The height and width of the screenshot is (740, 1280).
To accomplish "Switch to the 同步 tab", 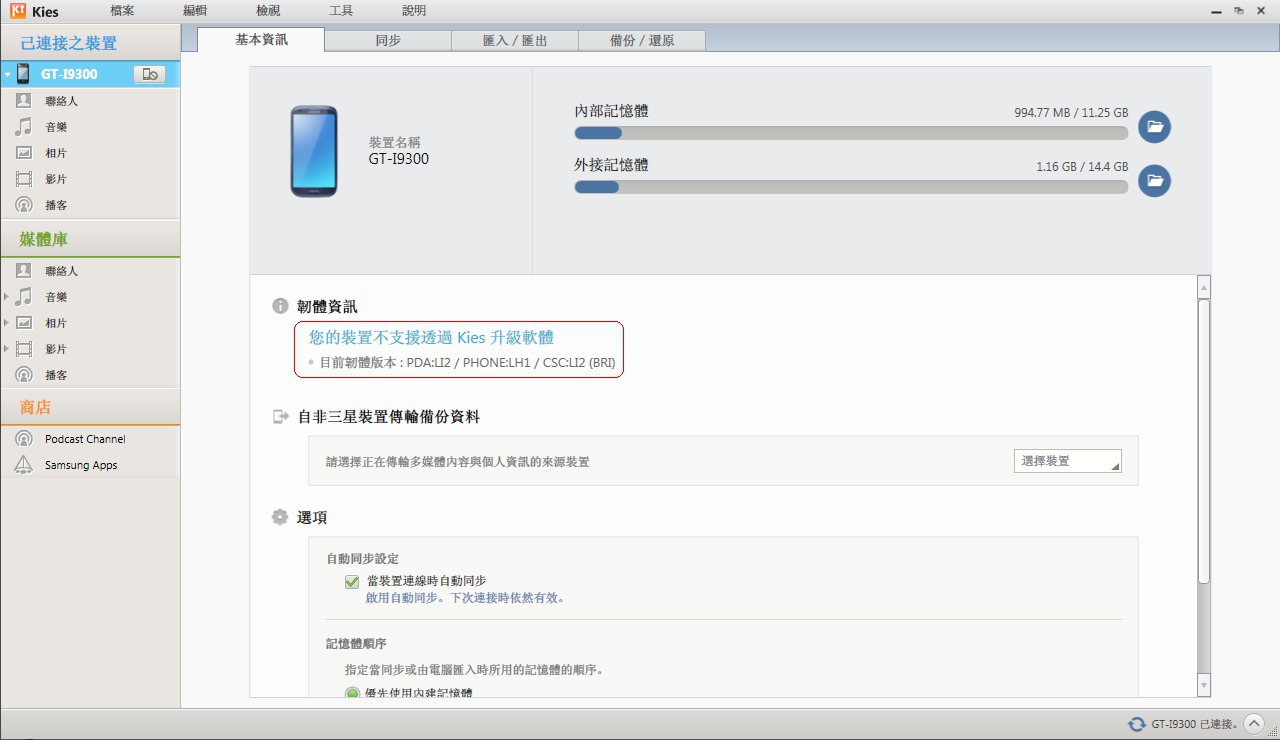I will pos(388,41).
